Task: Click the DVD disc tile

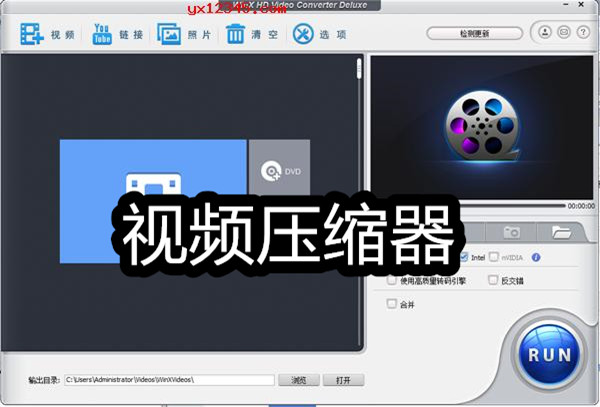Action: 279,168
